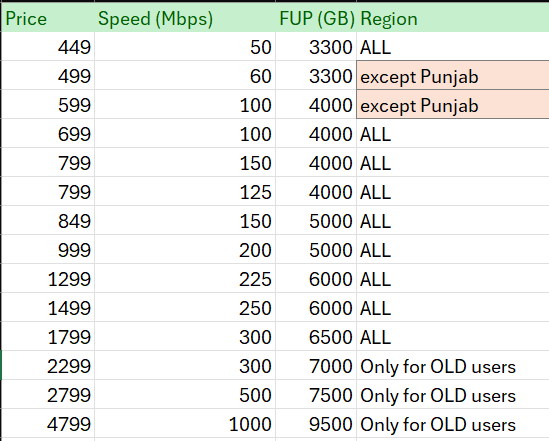
Task: Click the speed cell showing 60
Action: pos(185,76)
